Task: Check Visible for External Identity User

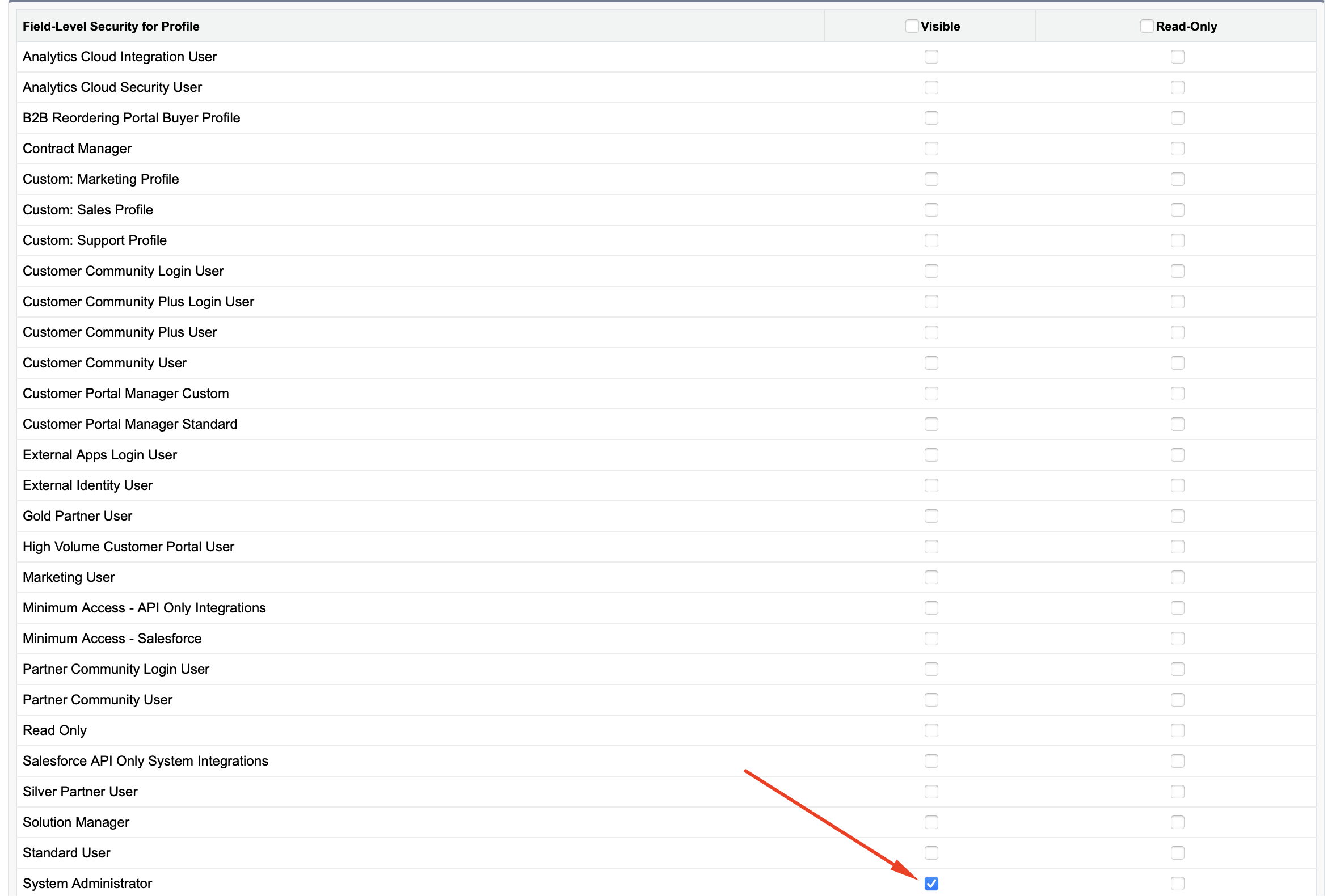Action: pyautogui.click(x=931, y=485)
